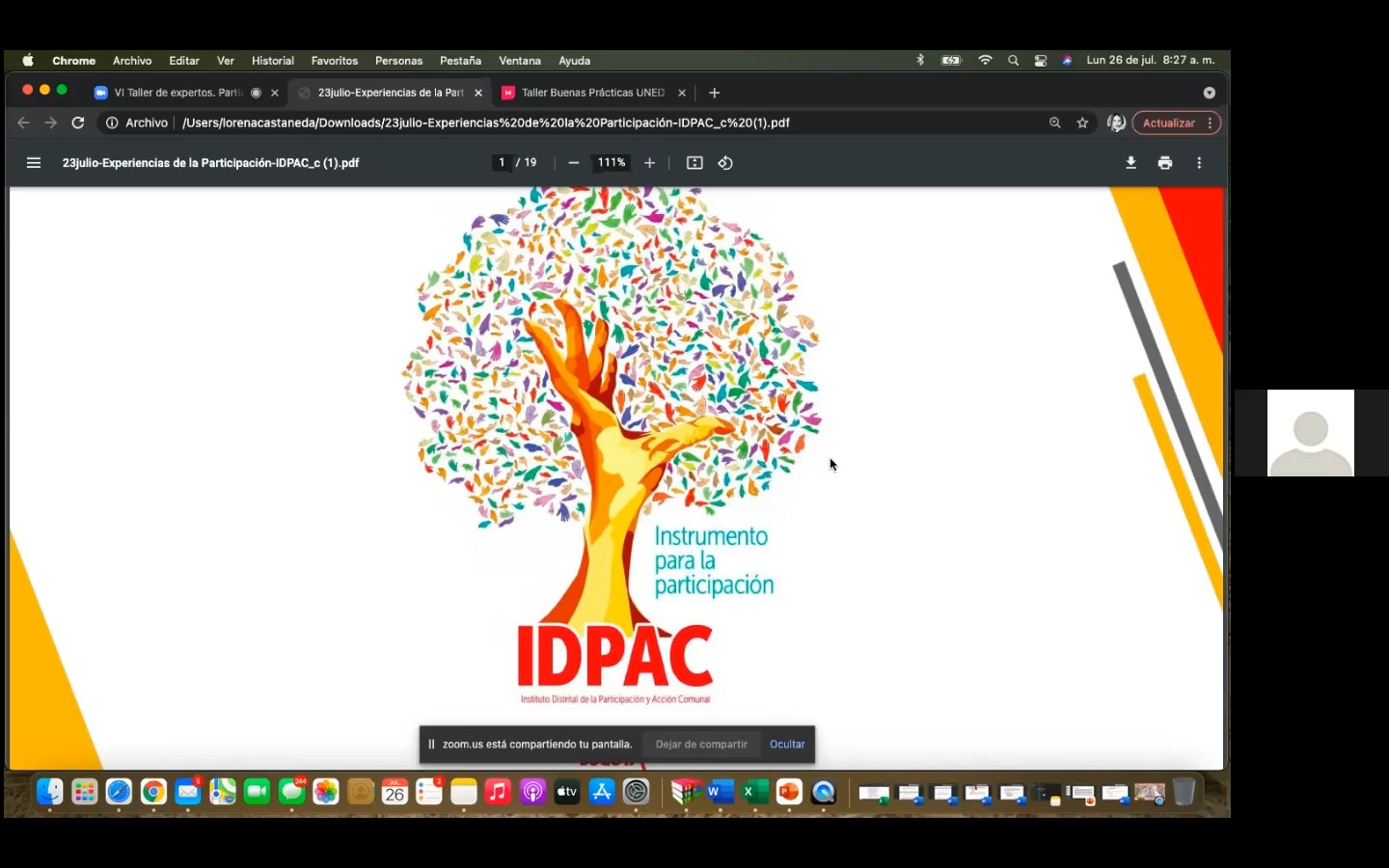This screenshot has width=1389, height=868.
Task: Open the Historial menu
Action: pyautogui.click(x=273, y=61)
